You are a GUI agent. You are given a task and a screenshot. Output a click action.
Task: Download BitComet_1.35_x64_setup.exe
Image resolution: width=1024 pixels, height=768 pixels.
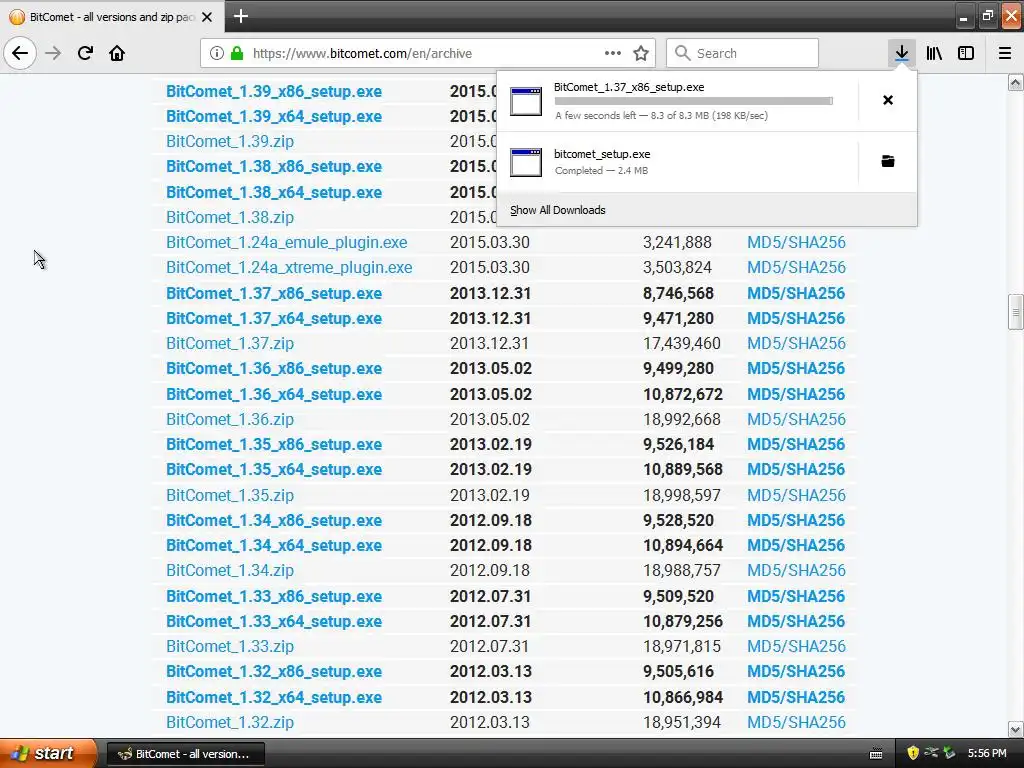point(274,469)
